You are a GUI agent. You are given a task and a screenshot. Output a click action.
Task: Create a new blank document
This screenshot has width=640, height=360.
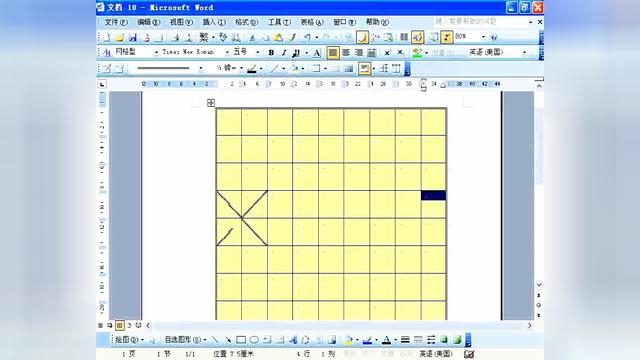[x=107, y=38]
